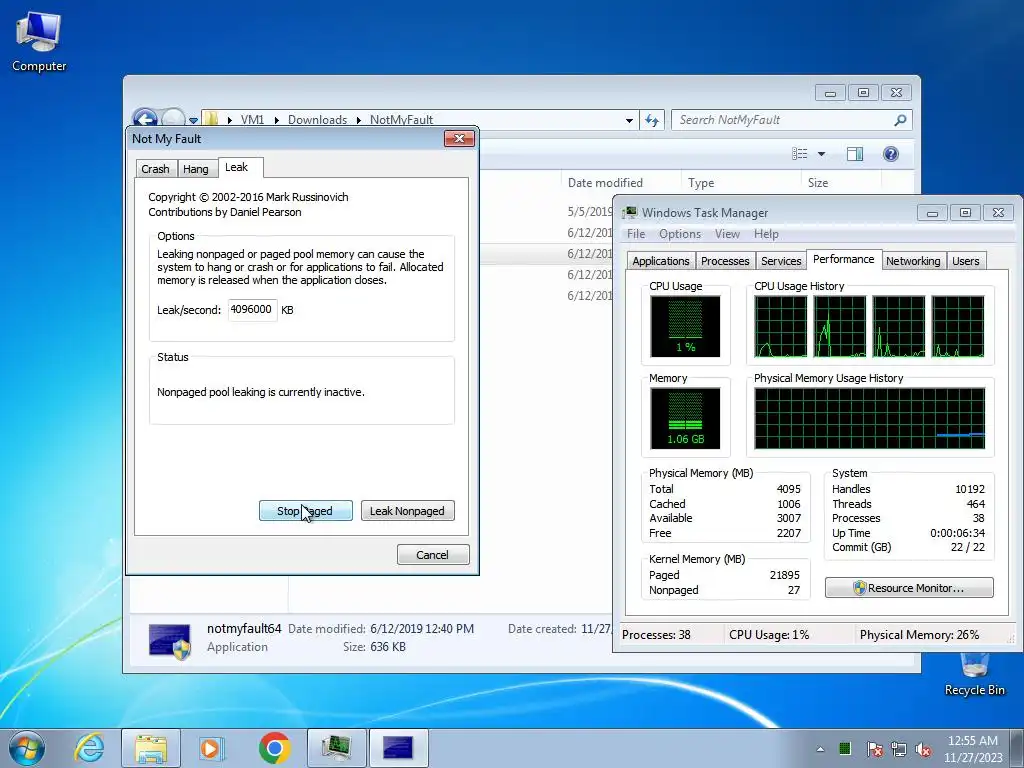Viewport: 1024px width, 768px height.
Task: Open Task Manager's Options menu
Action: pyautogui.click(x=680, y=234)
